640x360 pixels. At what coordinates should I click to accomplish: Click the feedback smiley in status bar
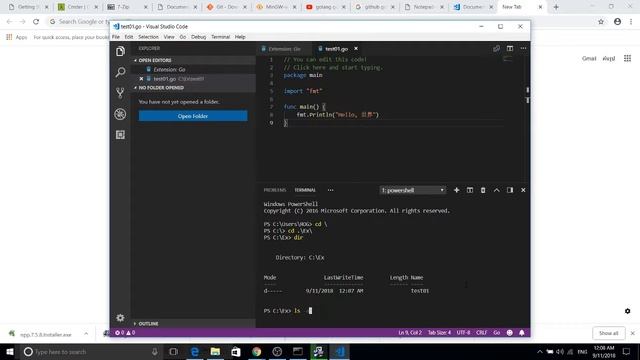(x=509, y=333)
